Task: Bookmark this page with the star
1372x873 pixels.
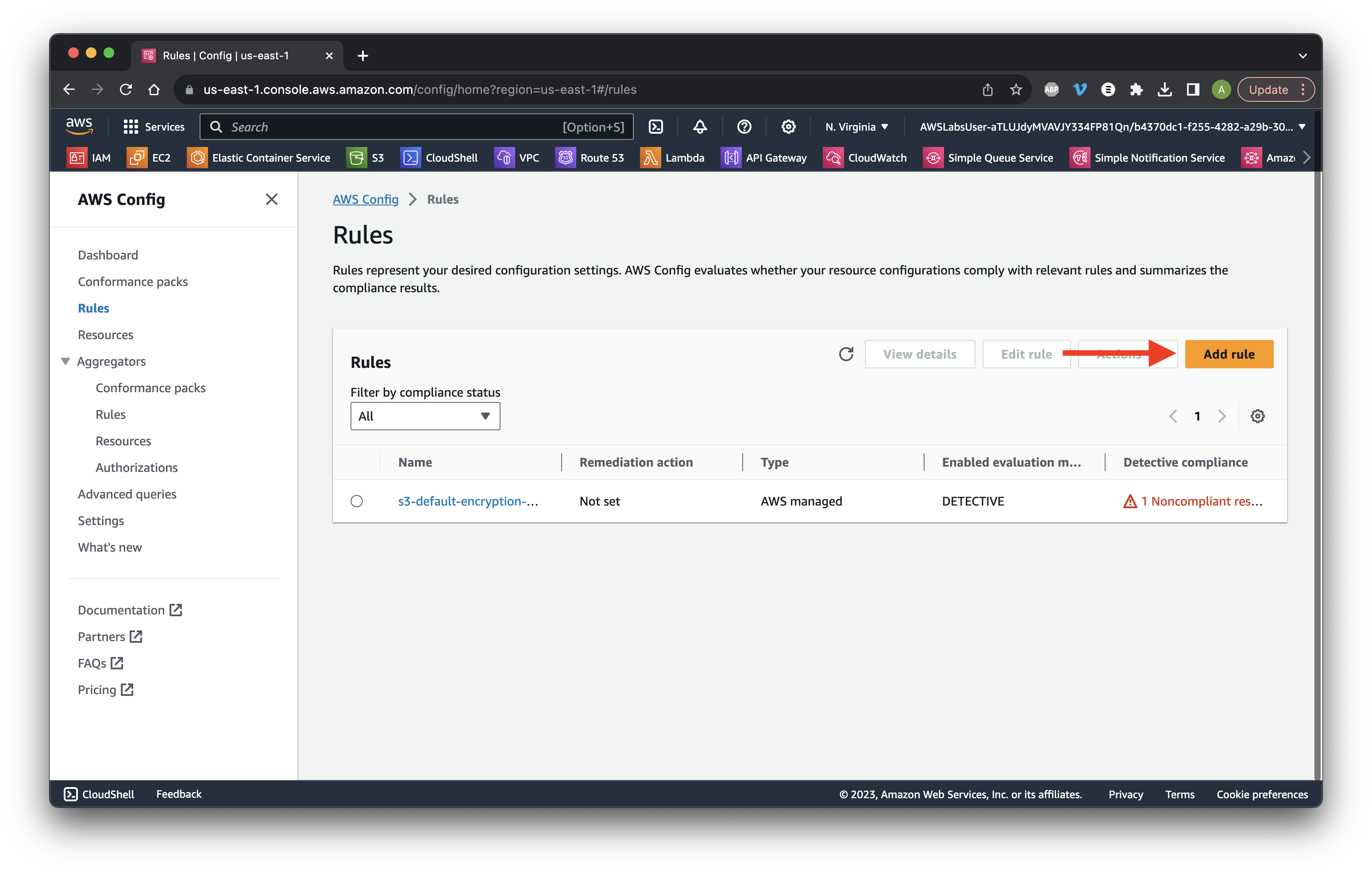Action: tap(1015, 89)
